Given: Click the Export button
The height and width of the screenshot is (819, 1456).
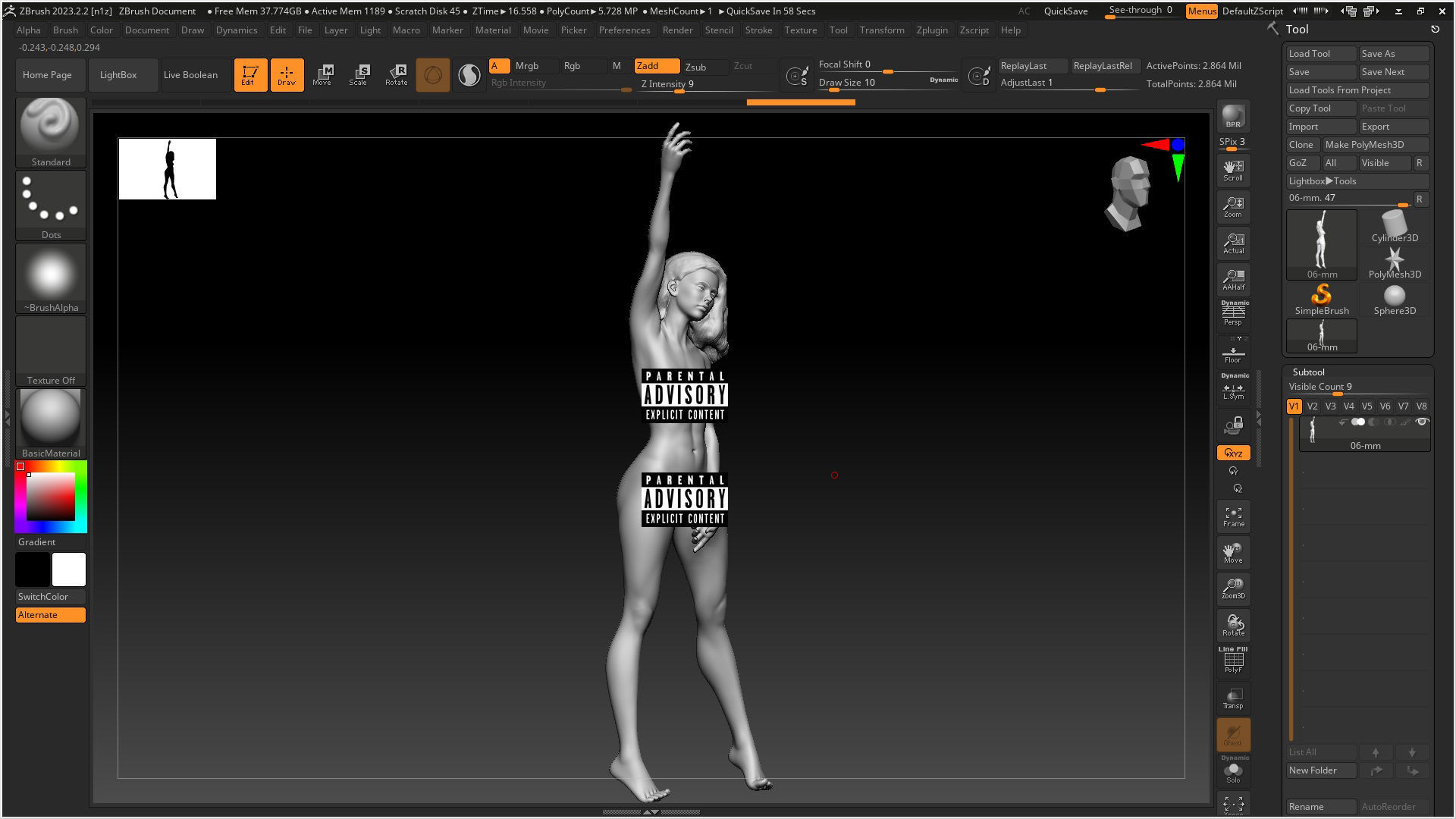Looking at the screenshot, I should click(x=1395, y=126).
